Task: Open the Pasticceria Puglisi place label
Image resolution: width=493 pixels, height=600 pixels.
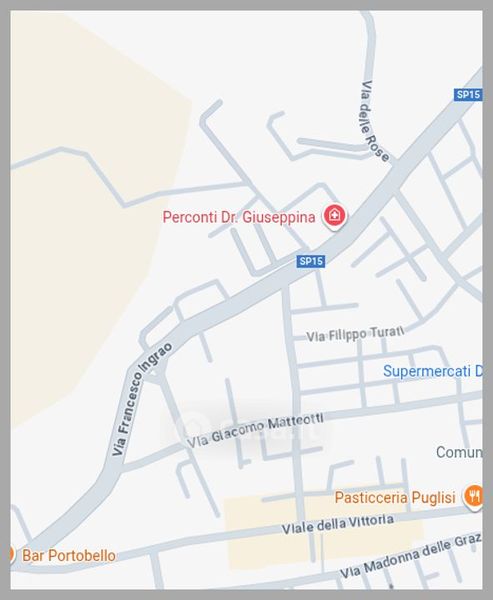Action: click(395, 497)
